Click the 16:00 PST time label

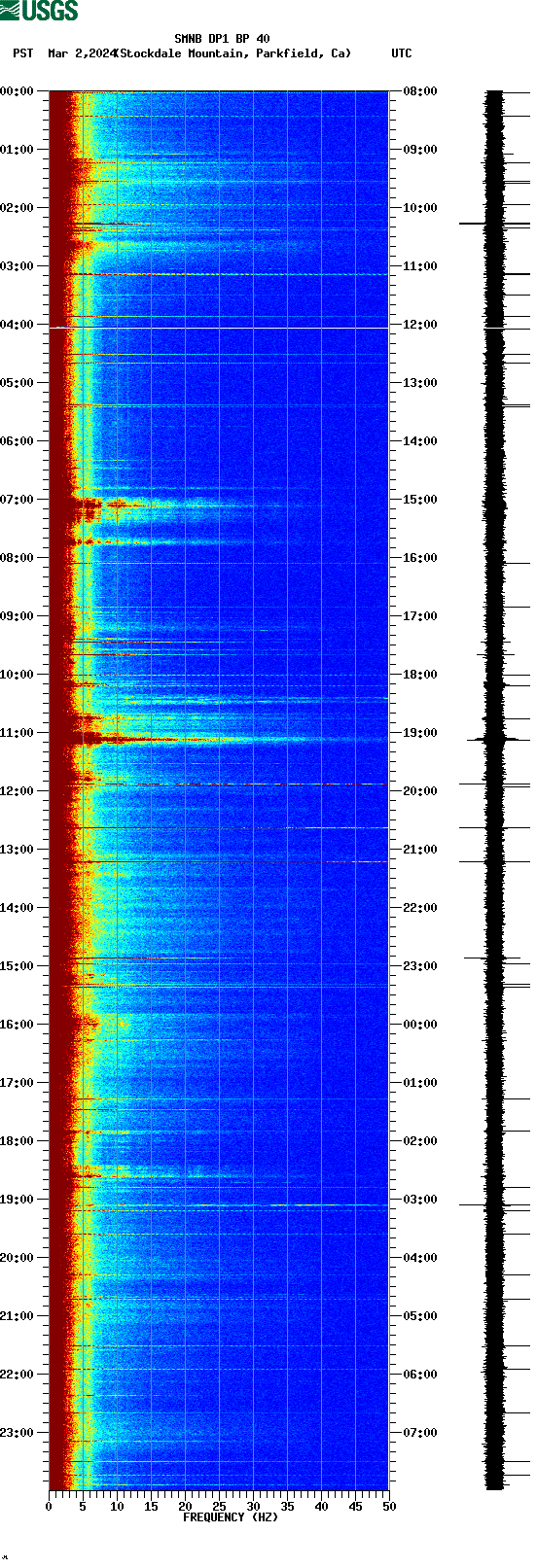click(17, 1025)
